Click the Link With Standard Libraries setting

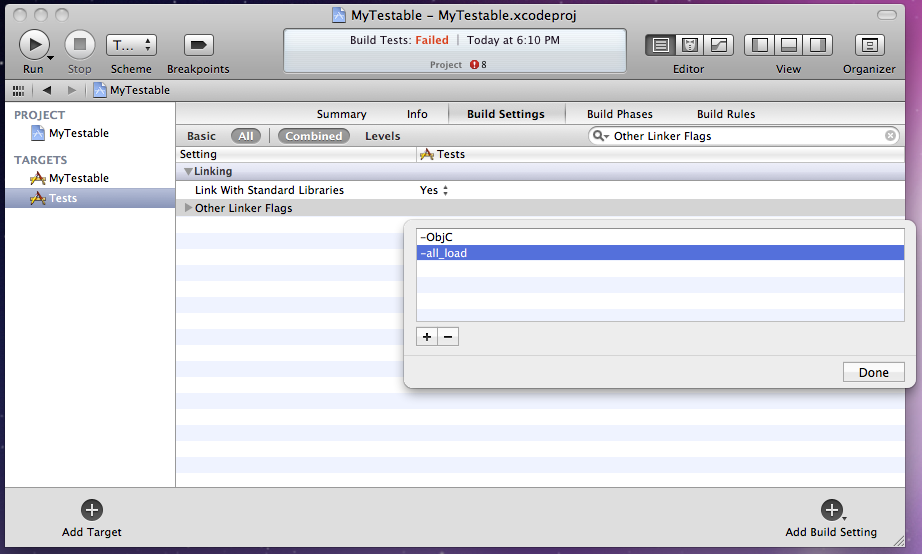pos(269,190)
